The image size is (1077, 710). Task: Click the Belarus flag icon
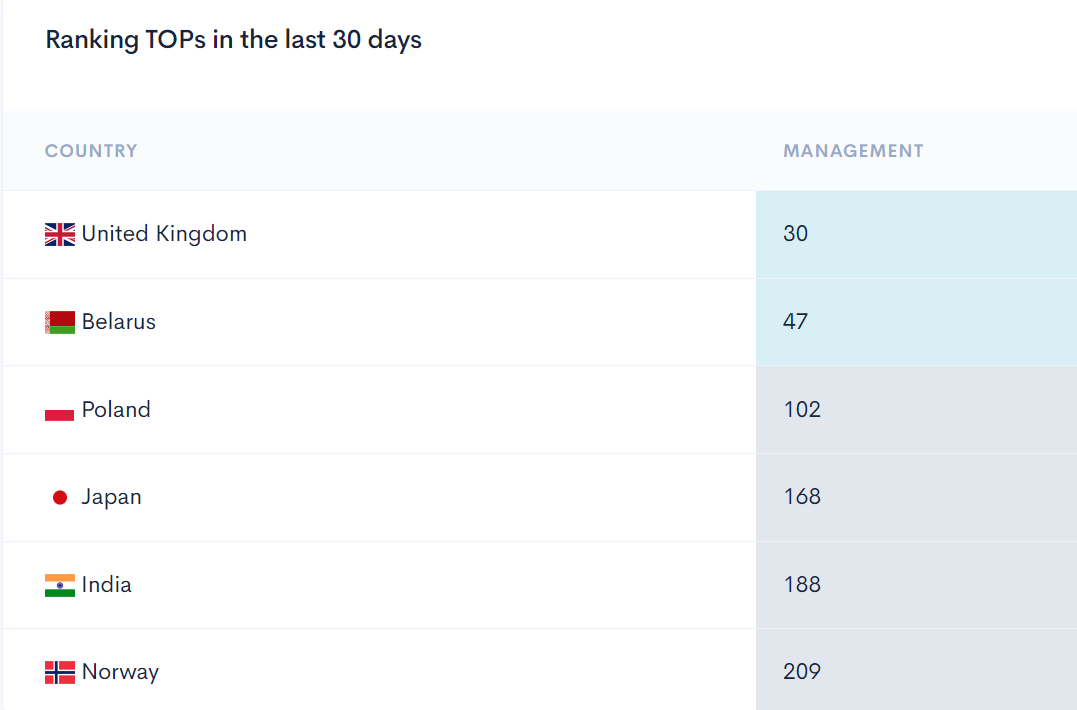tap(60, 322)
